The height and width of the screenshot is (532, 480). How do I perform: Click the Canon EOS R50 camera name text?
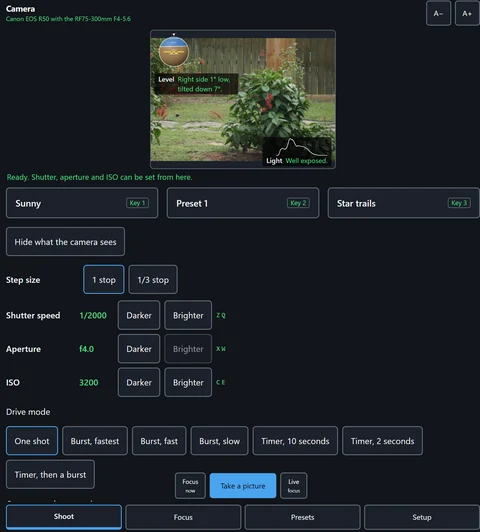point(68,19)
